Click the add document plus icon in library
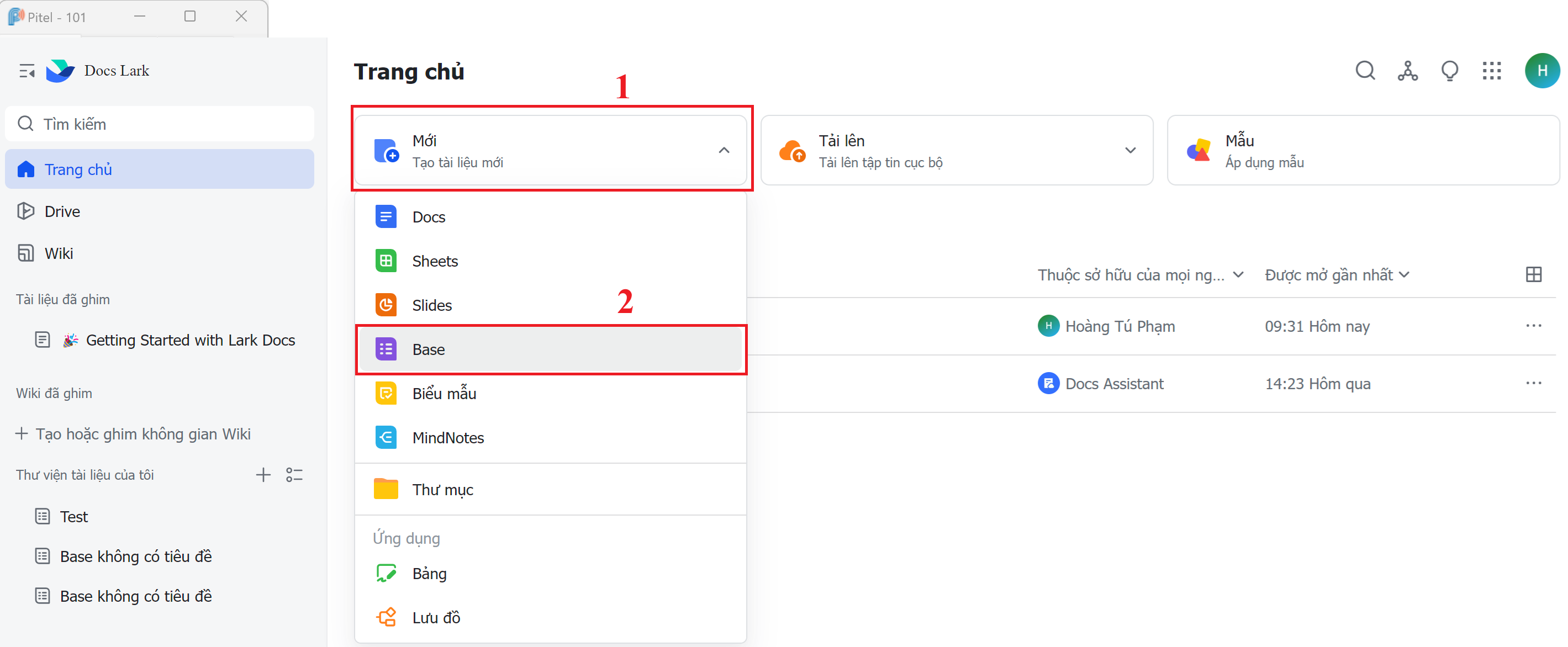This screenshot has width=1568, height=647. pos(263,475)
